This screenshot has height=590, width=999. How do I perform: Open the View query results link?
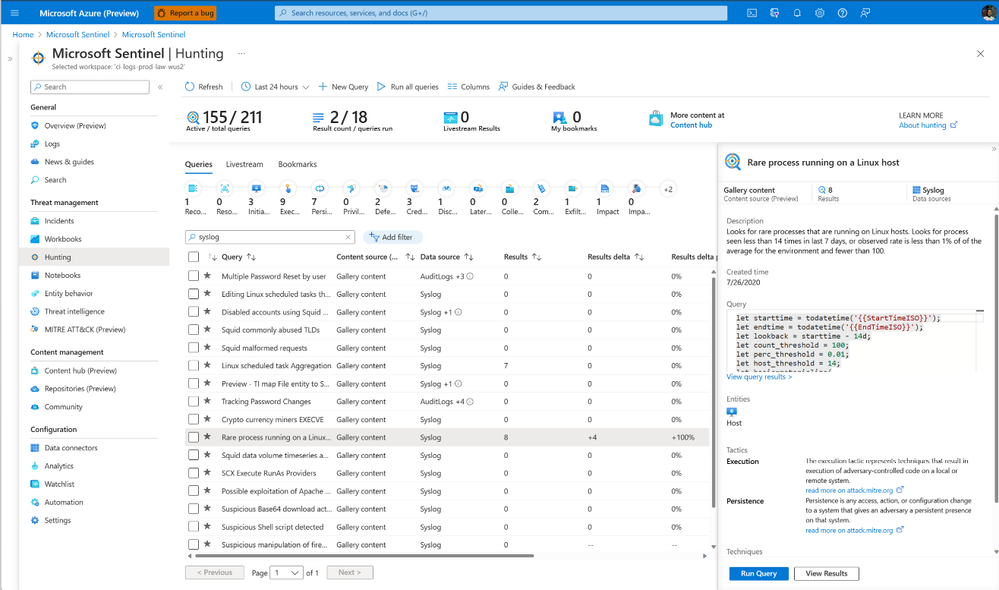pos(759,377)
